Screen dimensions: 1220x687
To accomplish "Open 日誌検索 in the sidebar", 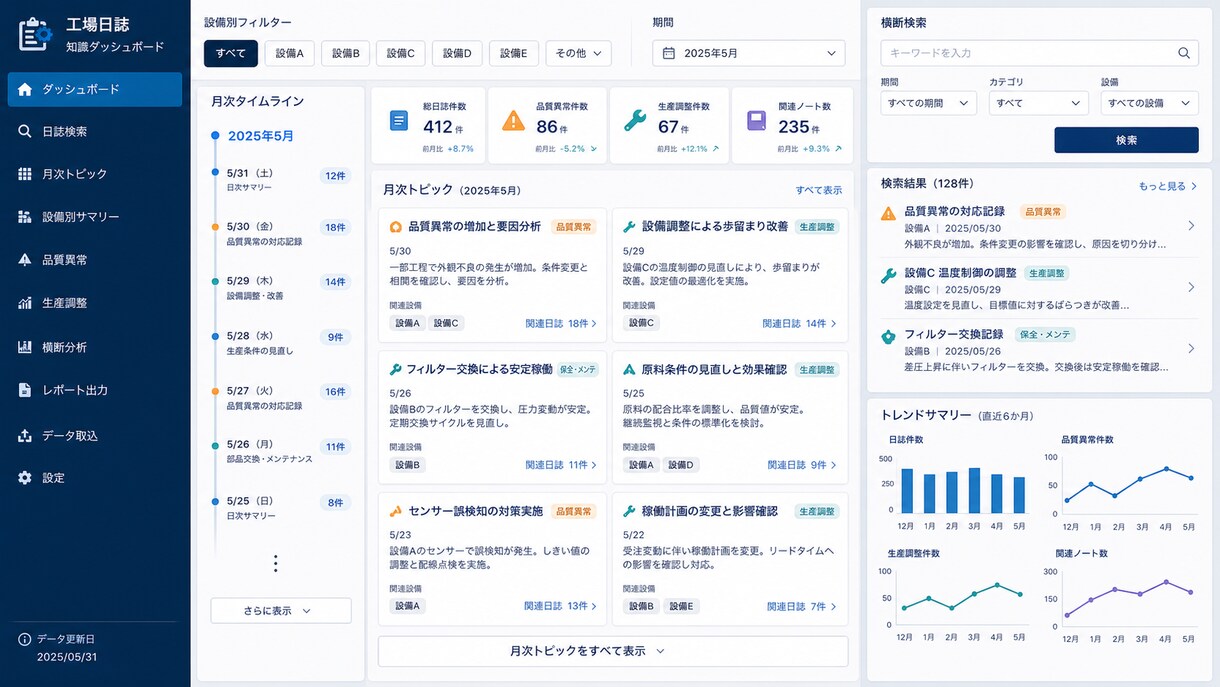I will pos(95,131).
